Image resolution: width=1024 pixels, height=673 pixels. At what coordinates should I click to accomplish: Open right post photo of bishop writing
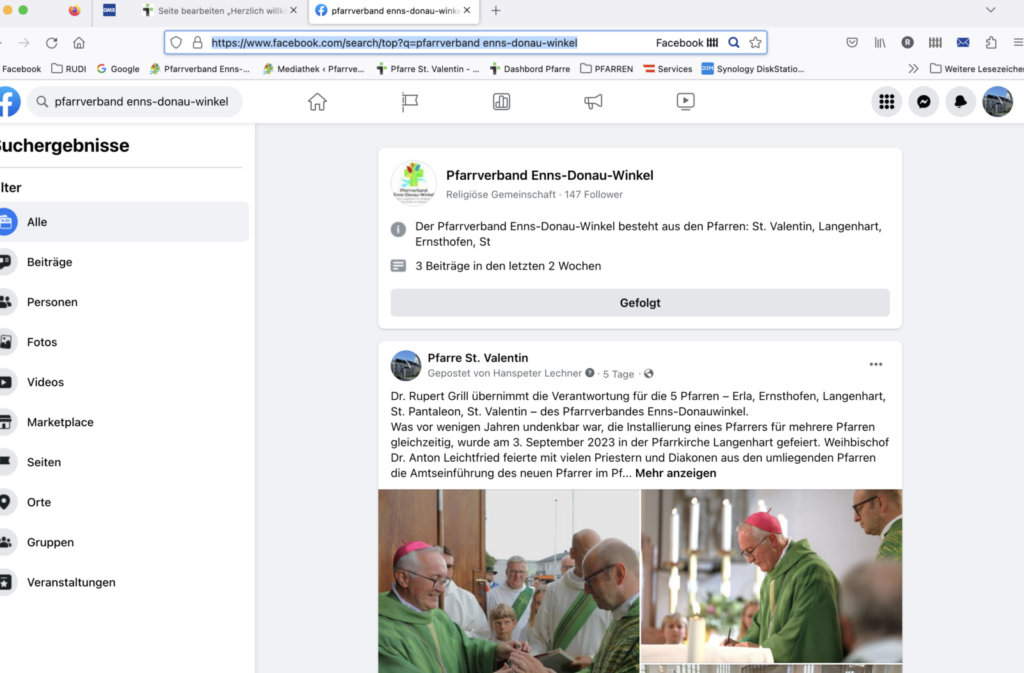(x=771, y=576)
